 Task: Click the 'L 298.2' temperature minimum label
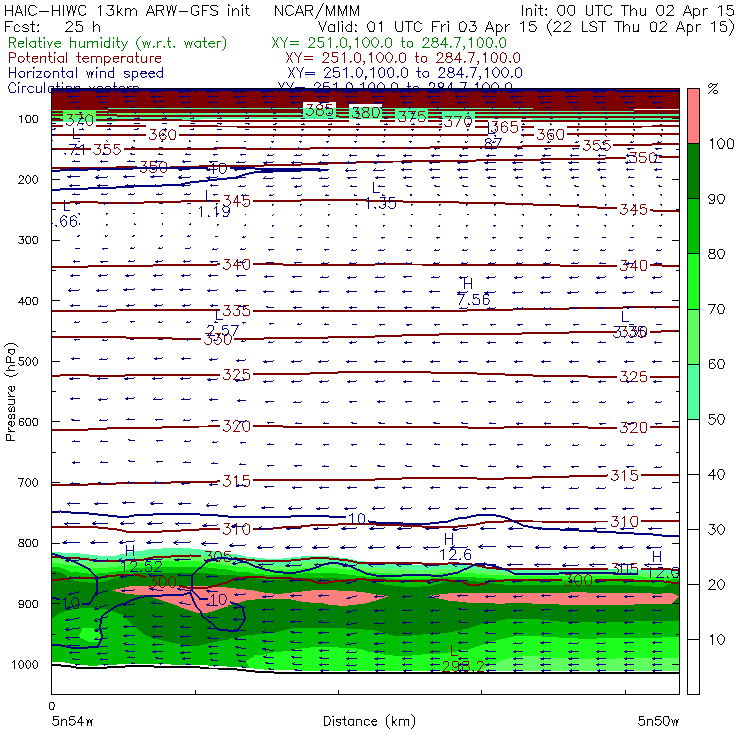pyautogui.click(x=462, y=659)
